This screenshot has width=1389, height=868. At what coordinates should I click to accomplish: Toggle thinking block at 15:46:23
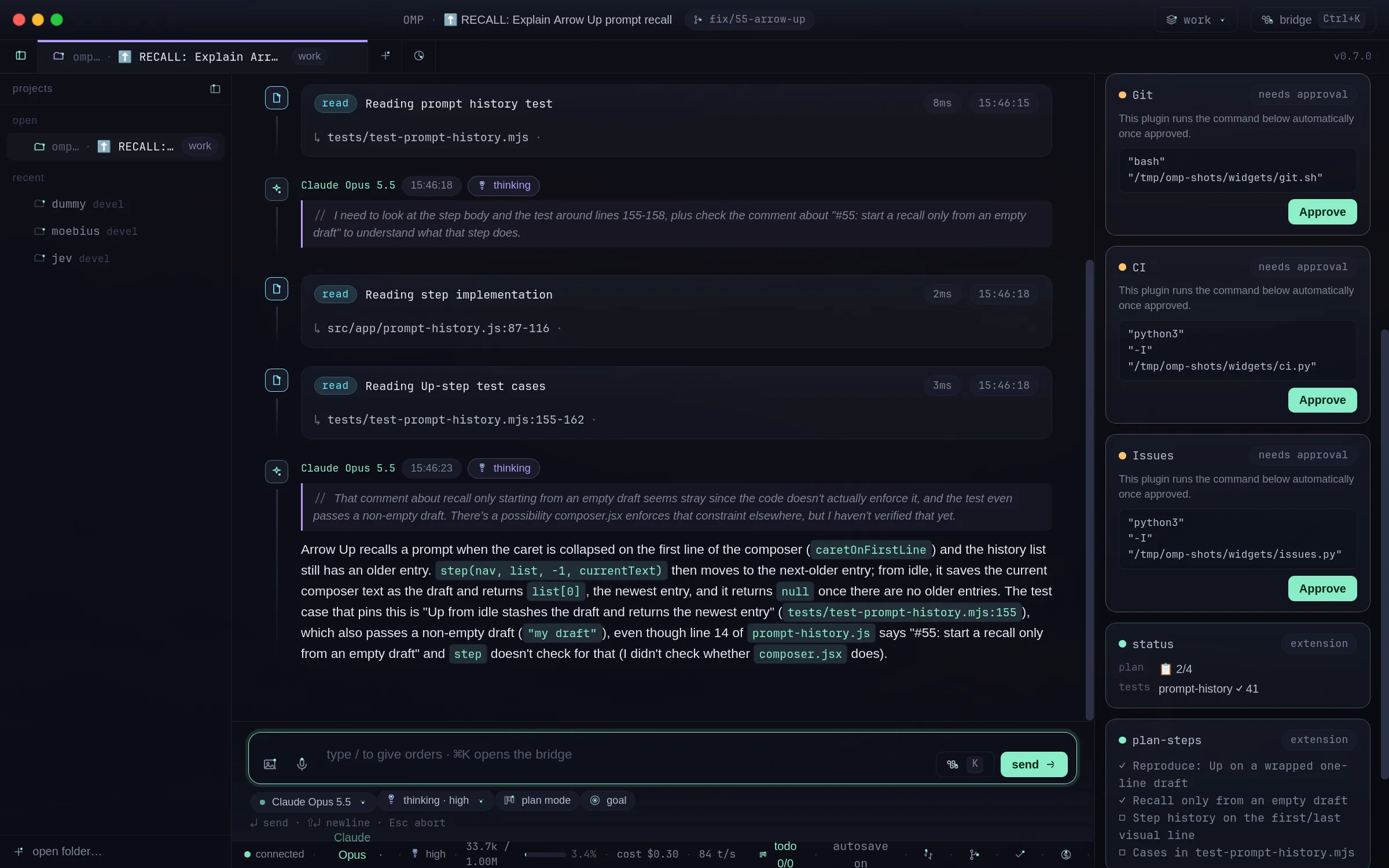tap(504, 468)
